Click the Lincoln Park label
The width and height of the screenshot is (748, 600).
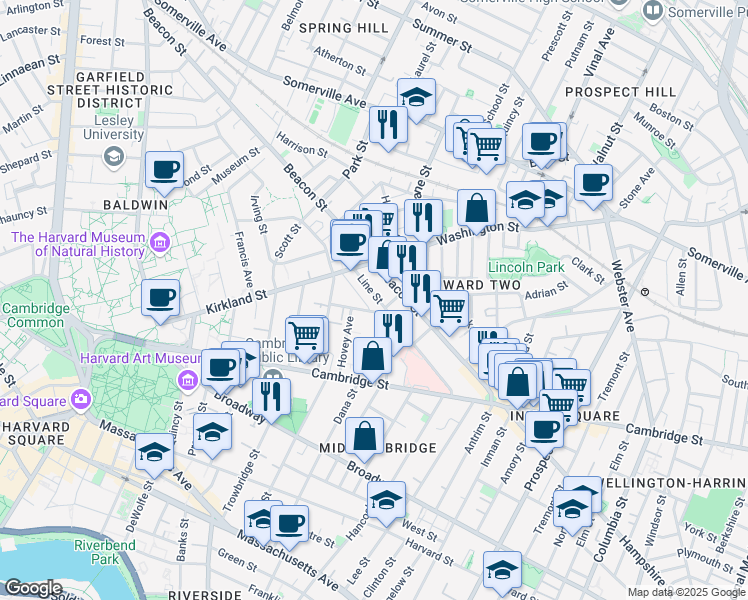click(x=526, y=267)
